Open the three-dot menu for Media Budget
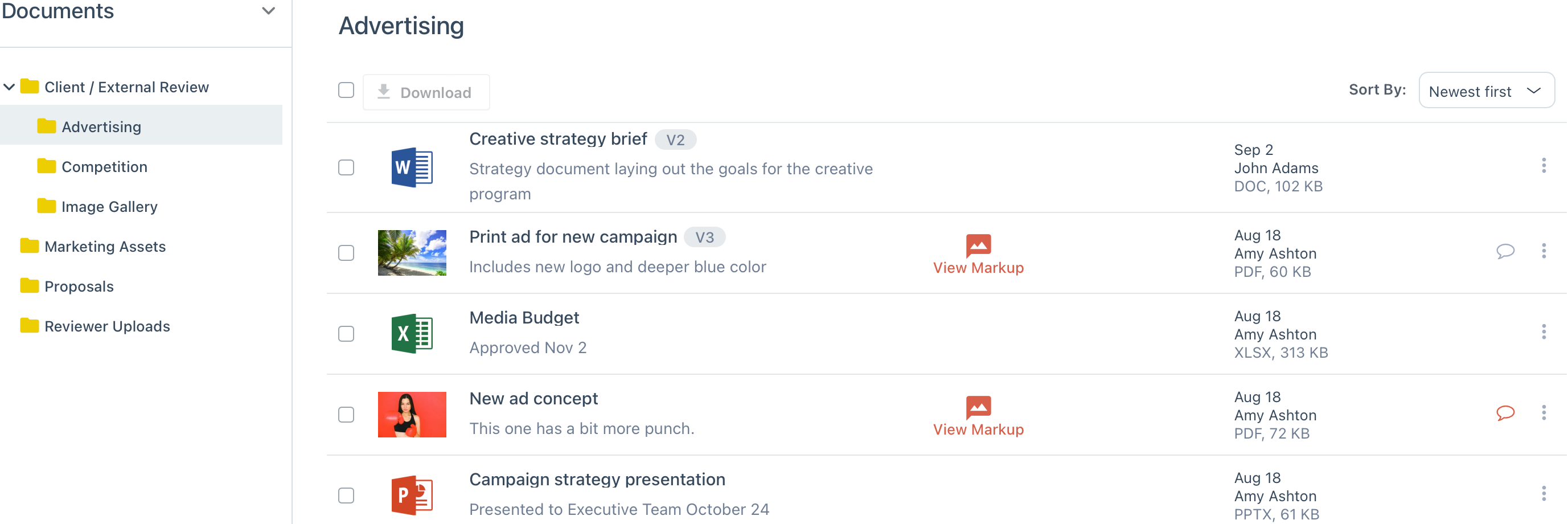 click(1543, 331)
